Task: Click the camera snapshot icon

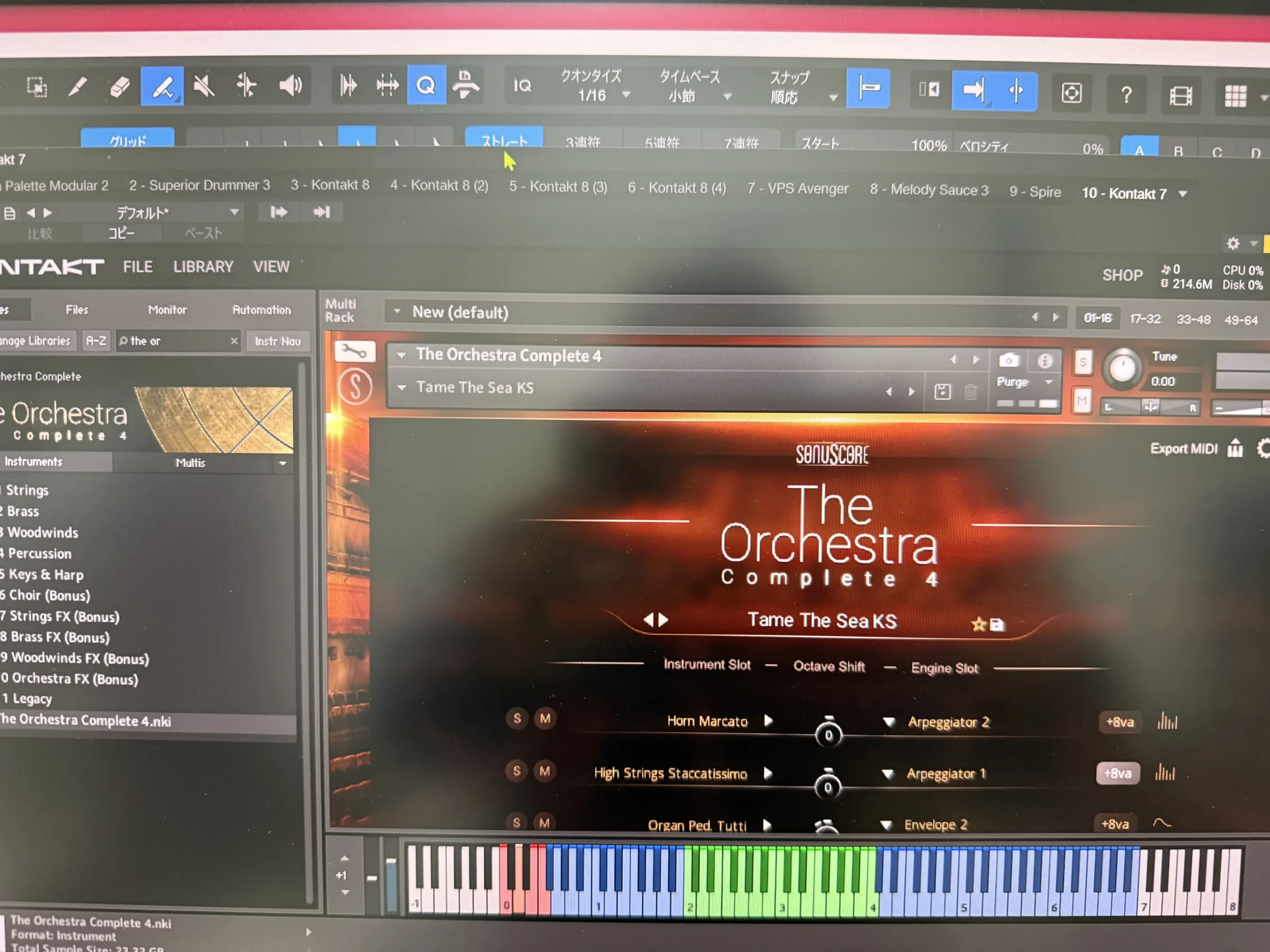Action: point(1009,360)
